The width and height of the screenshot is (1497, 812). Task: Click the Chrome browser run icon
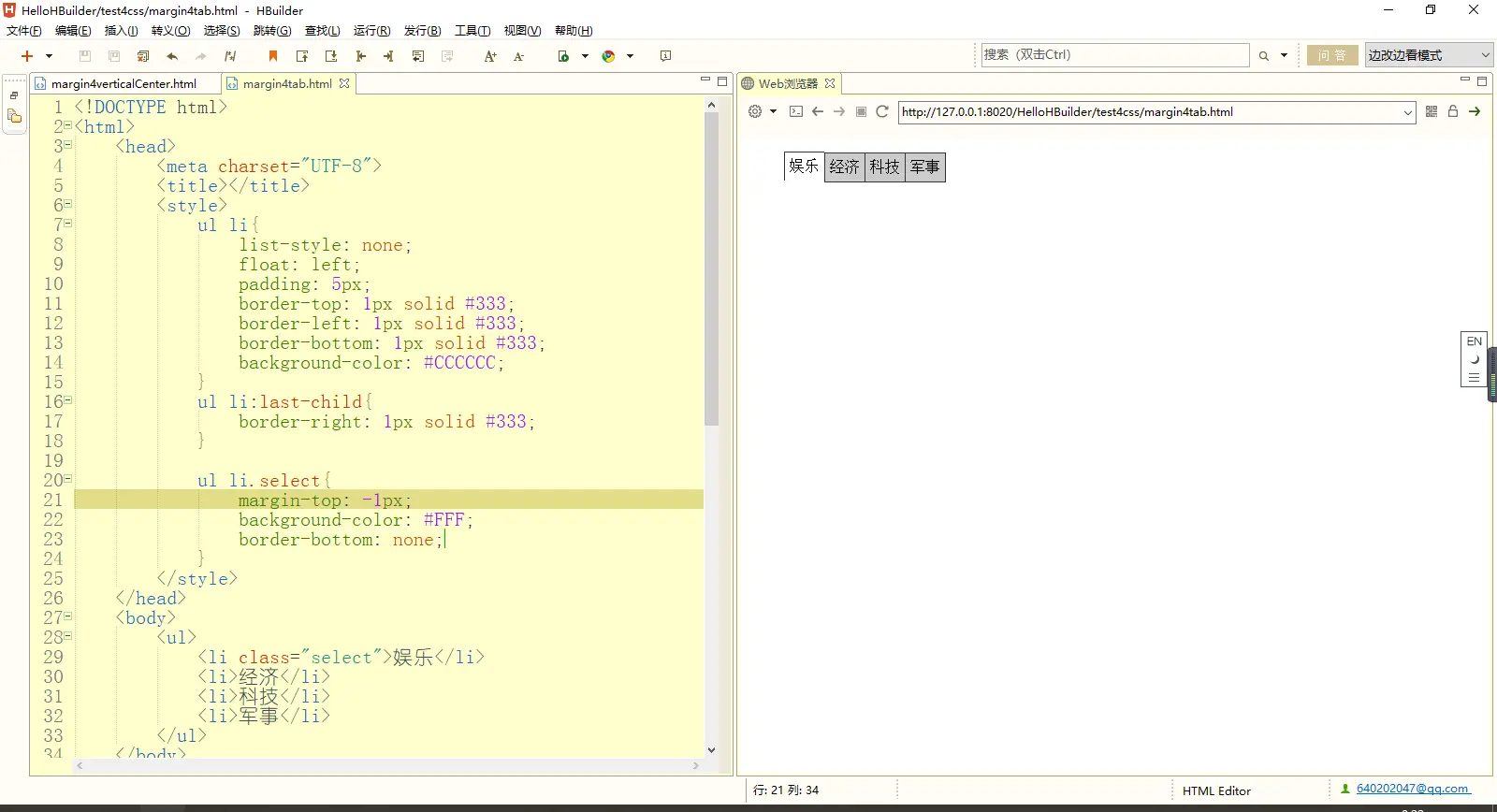click(x=608, y=56)
